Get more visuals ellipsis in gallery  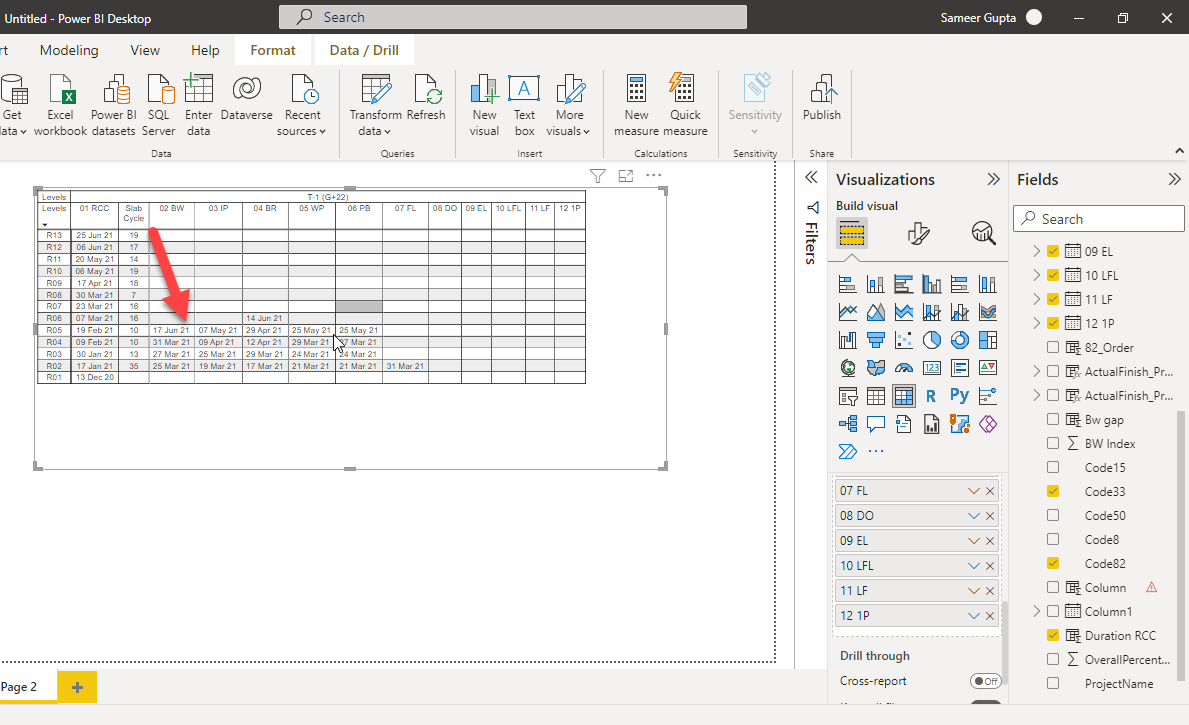[x=876, y=451]
